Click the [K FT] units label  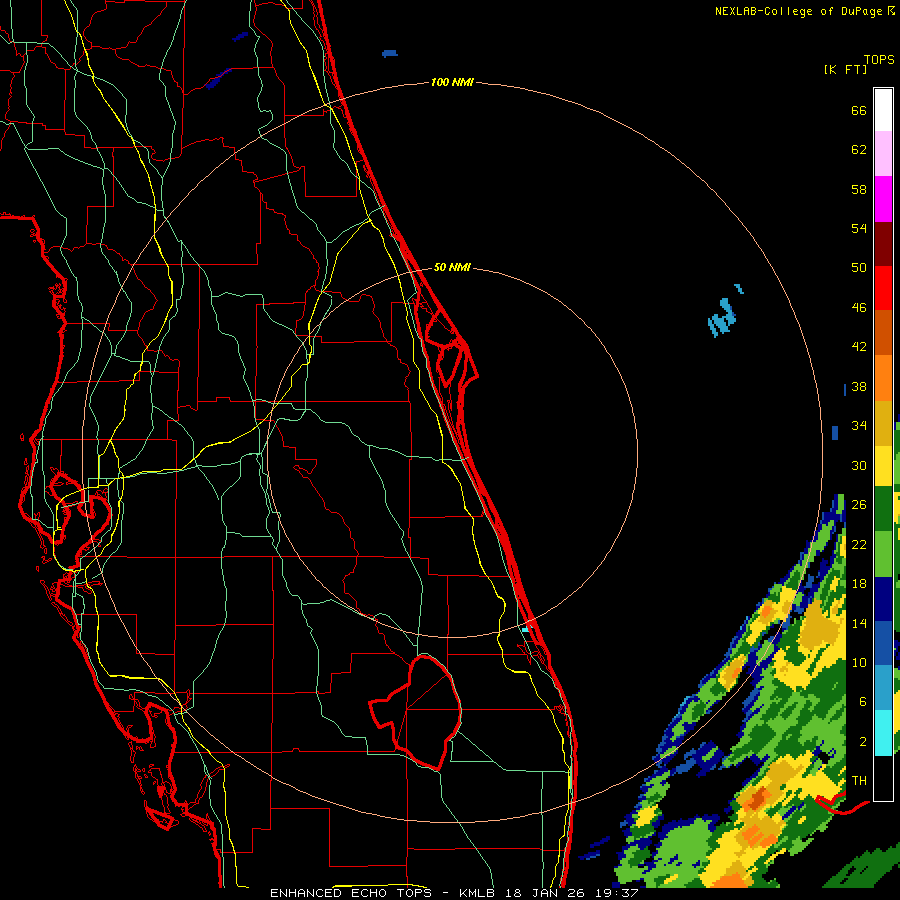[845, 69]
